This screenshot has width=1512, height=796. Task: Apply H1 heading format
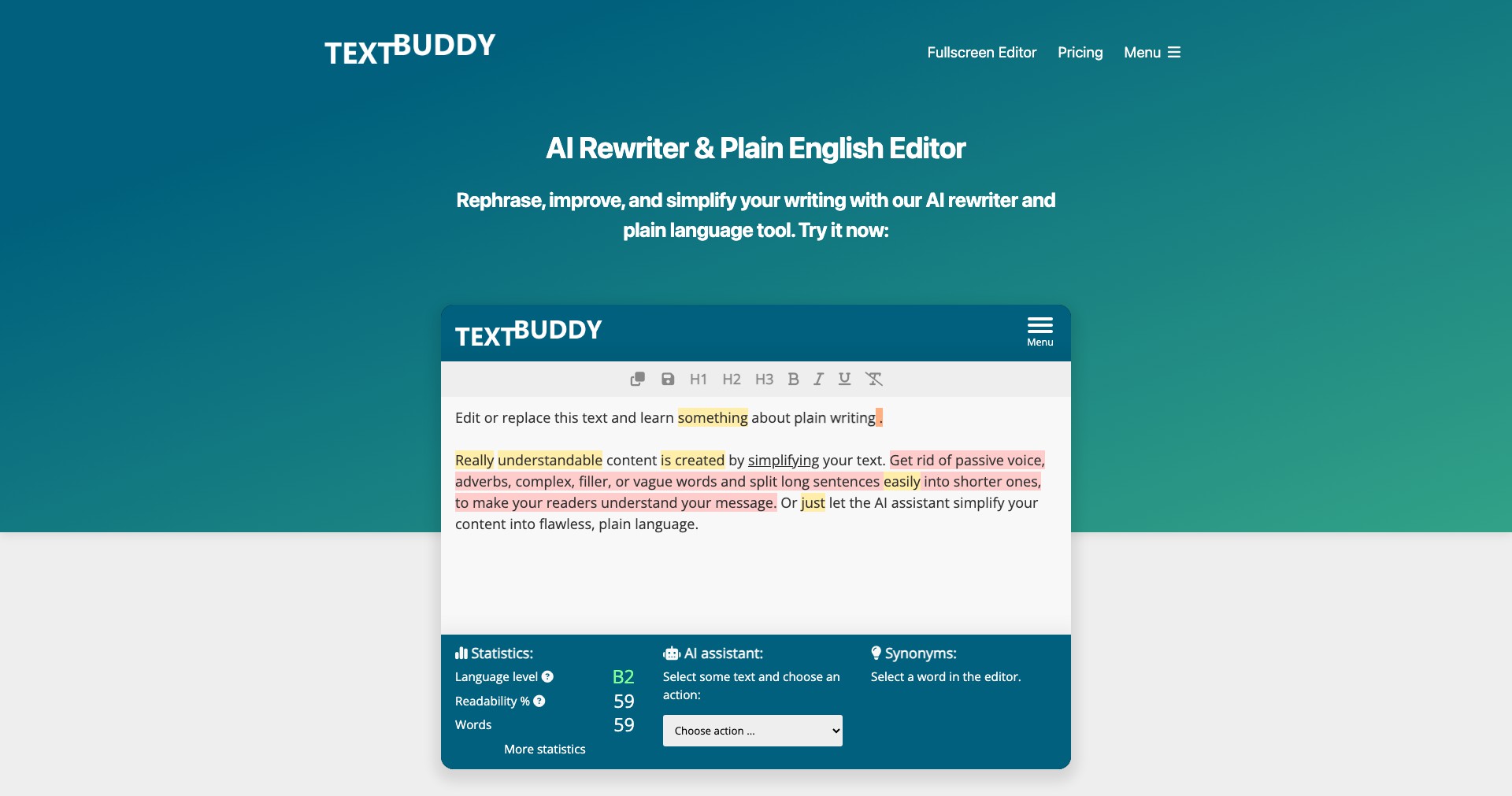coord(698,379)
